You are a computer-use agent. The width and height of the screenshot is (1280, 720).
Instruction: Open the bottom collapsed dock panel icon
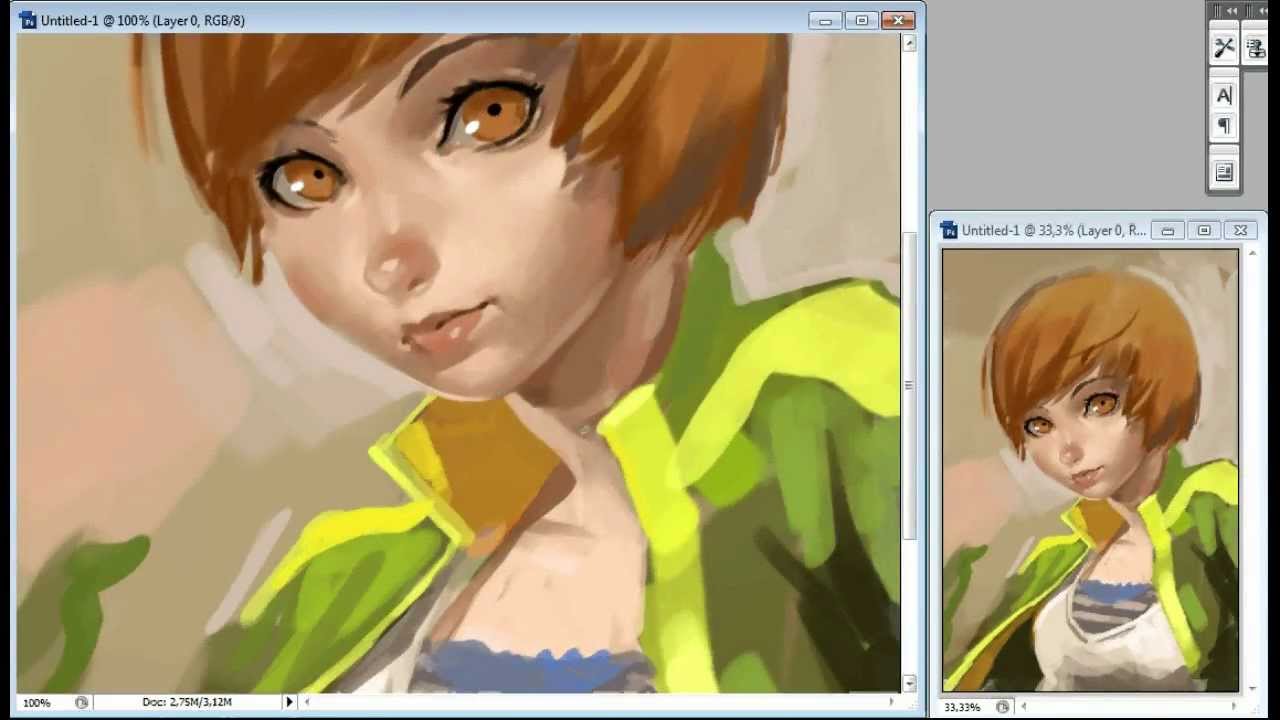(1224, 173)
